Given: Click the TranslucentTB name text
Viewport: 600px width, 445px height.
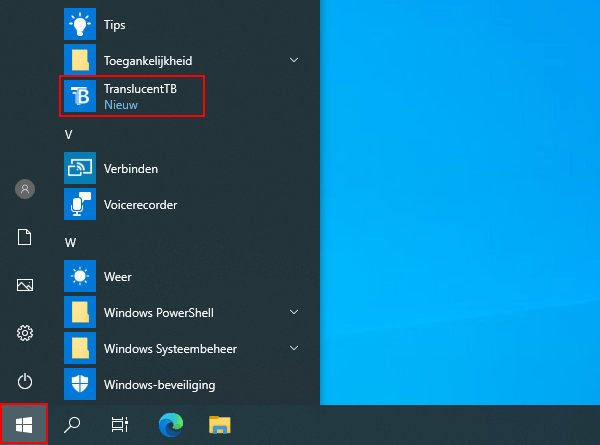Looking at the screenshot, I should point(140,89).
